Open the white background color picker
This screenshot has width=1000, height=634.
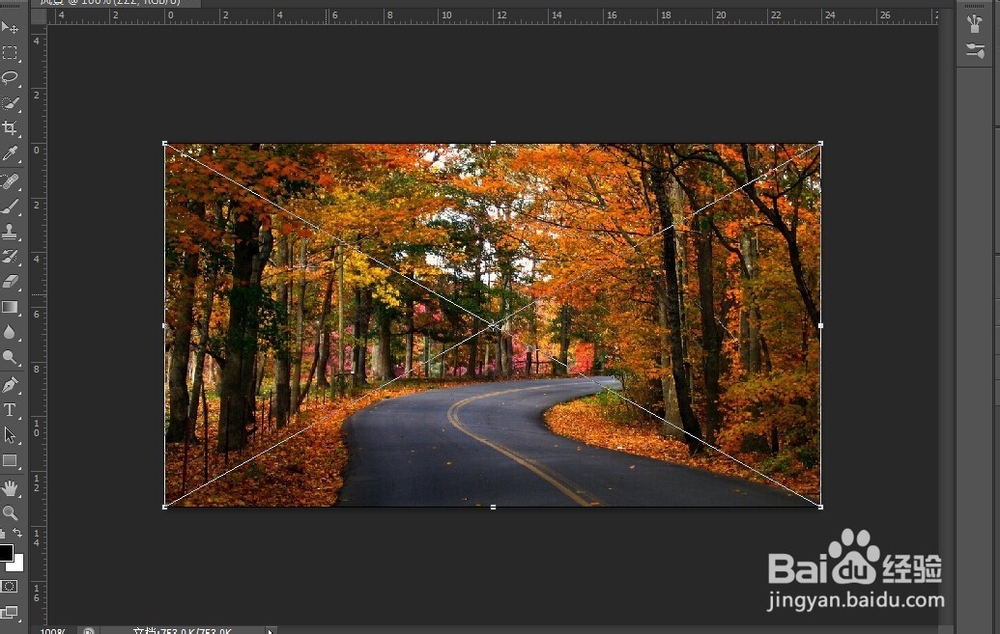18,564
